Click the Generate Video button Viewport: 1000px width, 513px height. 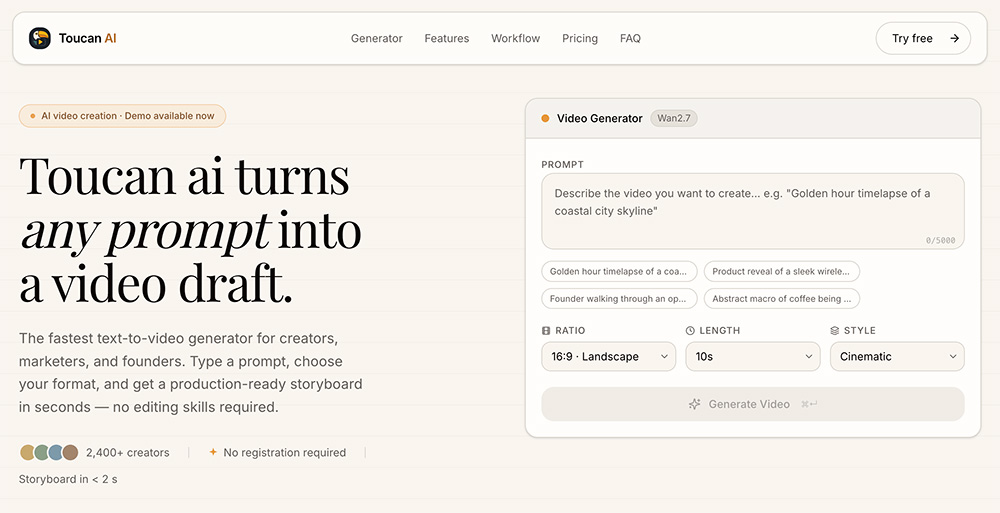[753, 404]
